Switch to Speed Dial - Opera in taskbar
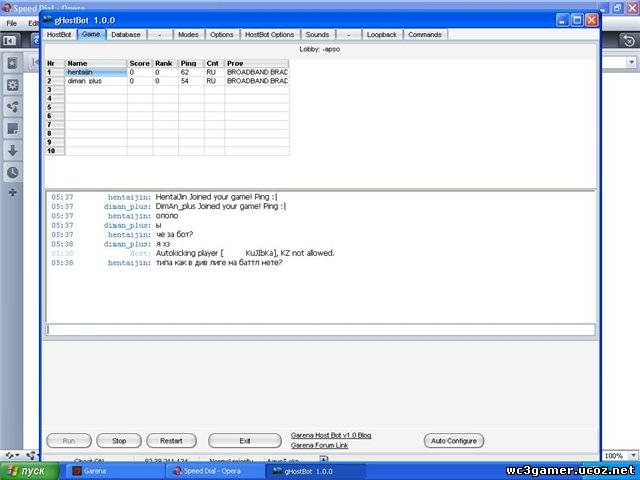 coord(214,471)
